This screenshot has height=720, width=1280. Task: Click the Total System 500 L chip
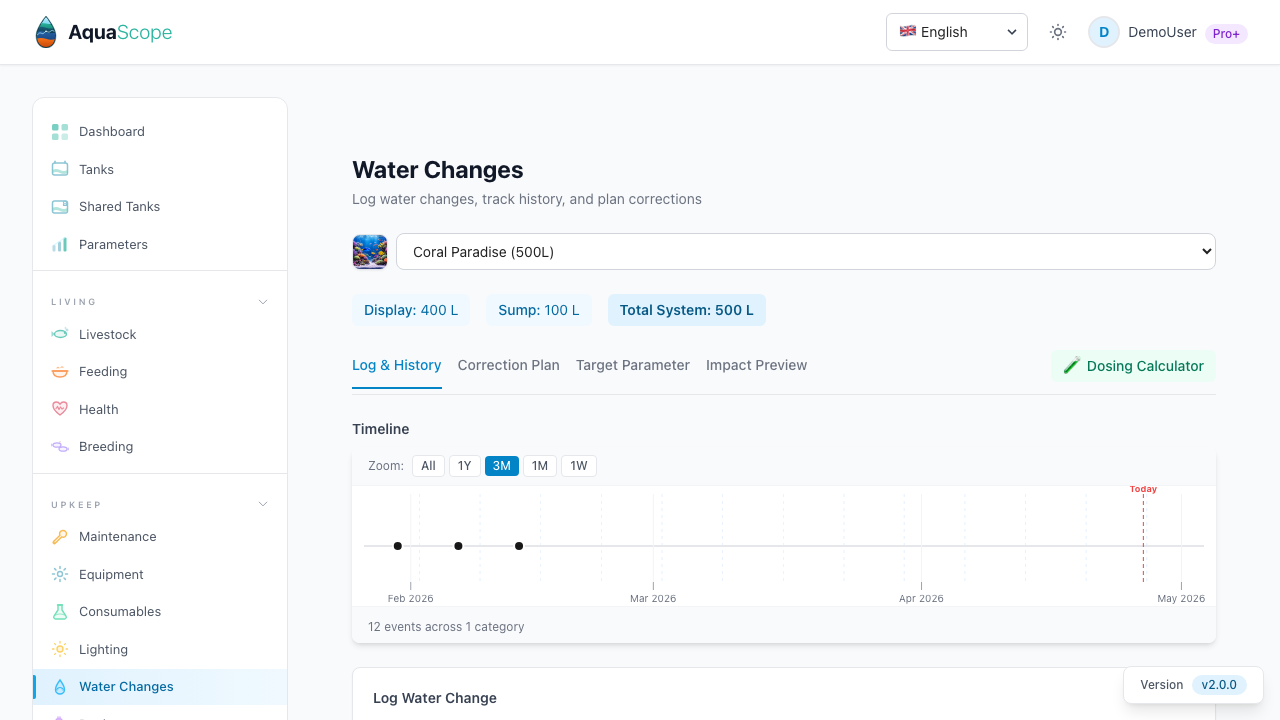point(687,310)
